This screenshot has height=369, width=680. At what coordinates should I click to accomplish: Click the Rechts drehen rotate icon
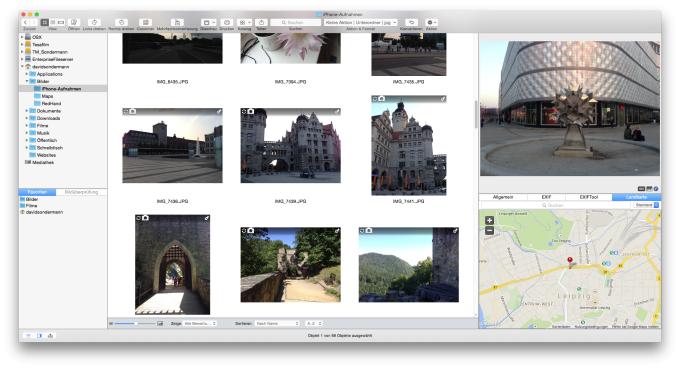(121, 22)
